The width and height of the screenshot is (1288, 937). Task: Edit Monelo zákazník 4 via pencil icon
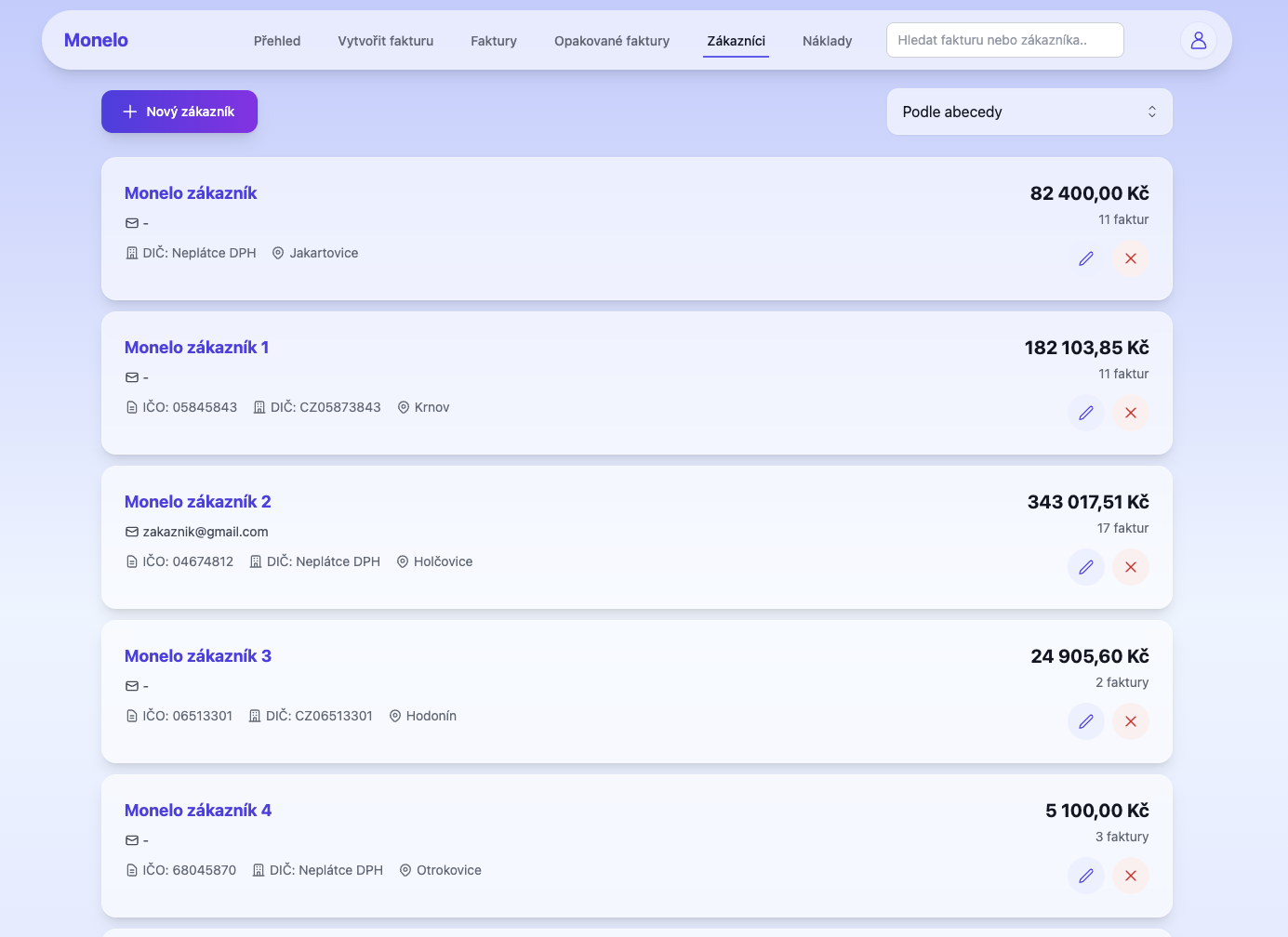click(1085, 876)
